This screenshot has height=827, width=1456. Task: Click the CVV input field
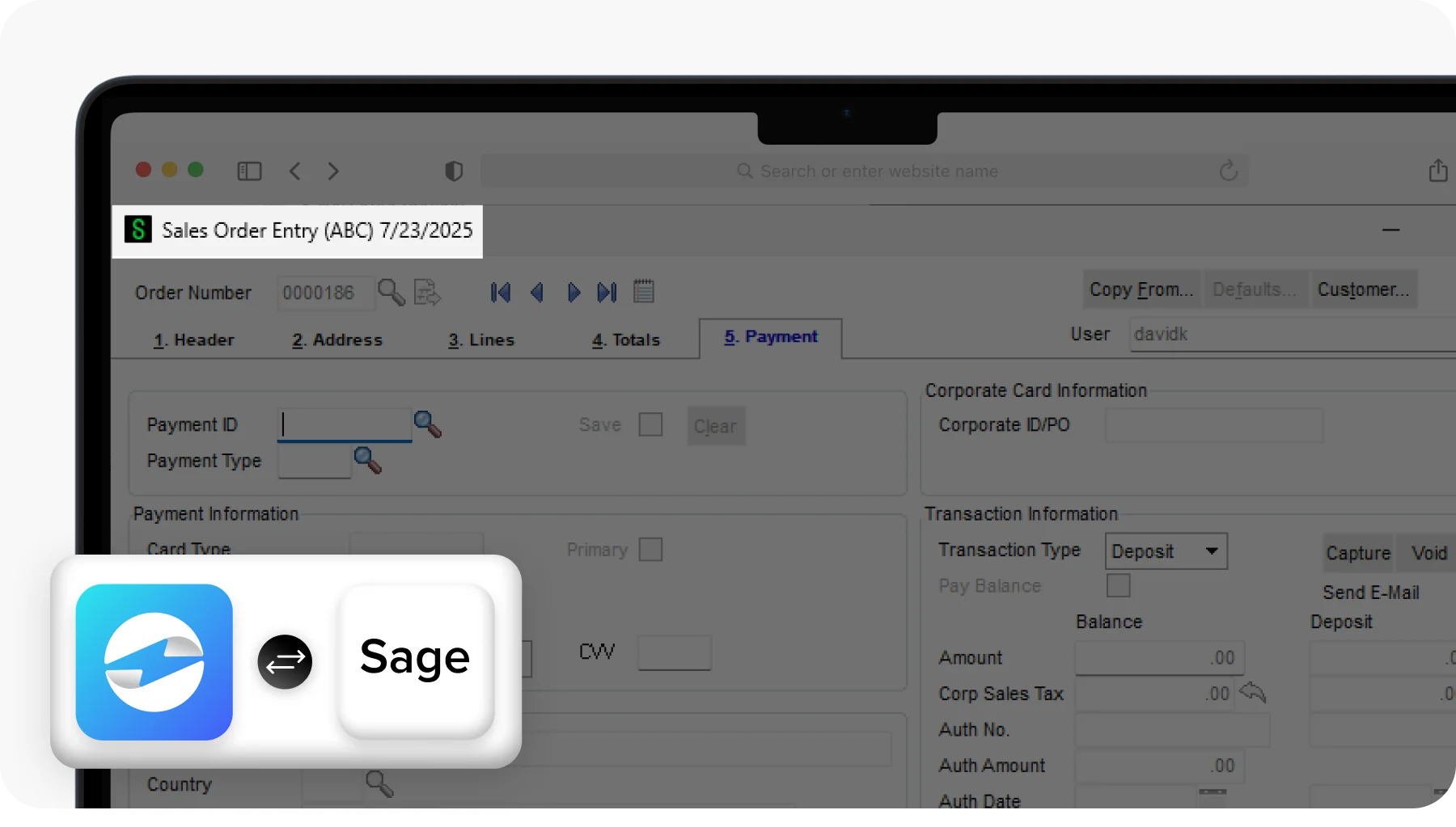coord(675,652)
